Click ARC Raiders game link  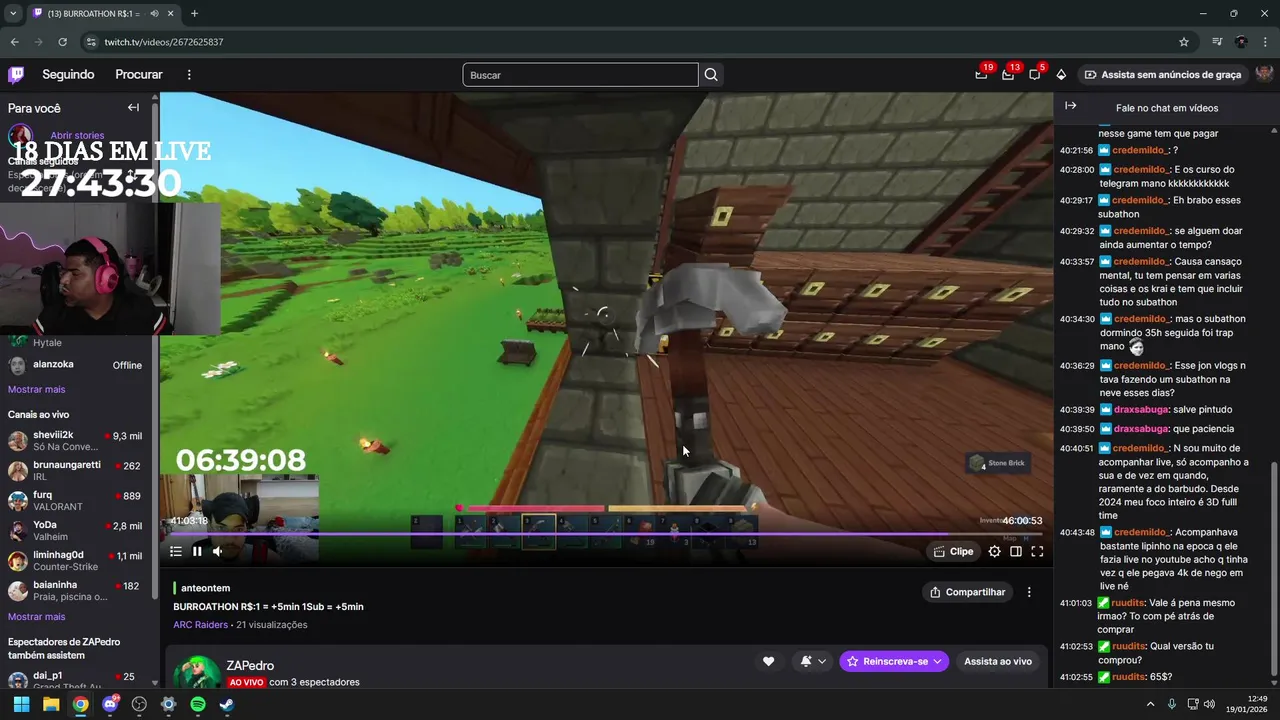coord(200,625)
